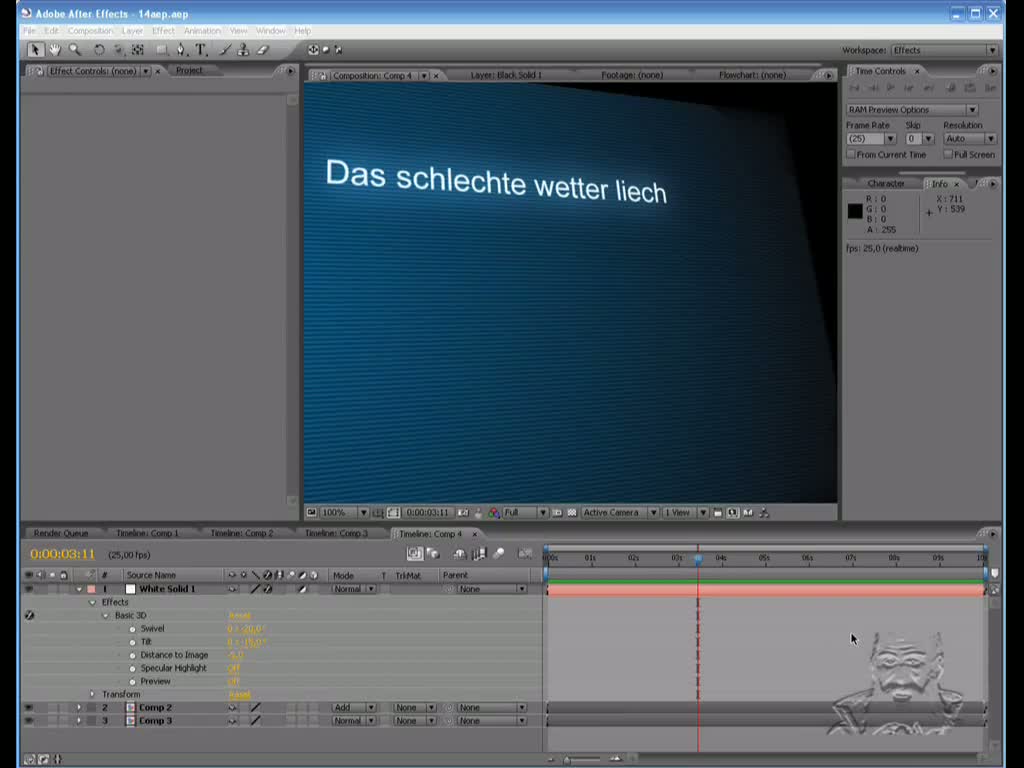Hide the Comp 2 layer
Screen dimensions: 1024x768
pos(28,708)
